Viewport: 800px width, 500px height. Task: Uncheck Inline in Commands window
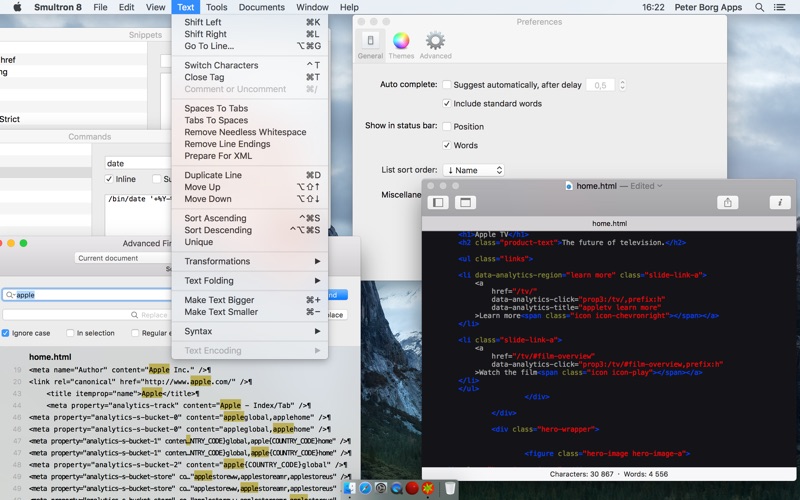[x=109, y=179]
